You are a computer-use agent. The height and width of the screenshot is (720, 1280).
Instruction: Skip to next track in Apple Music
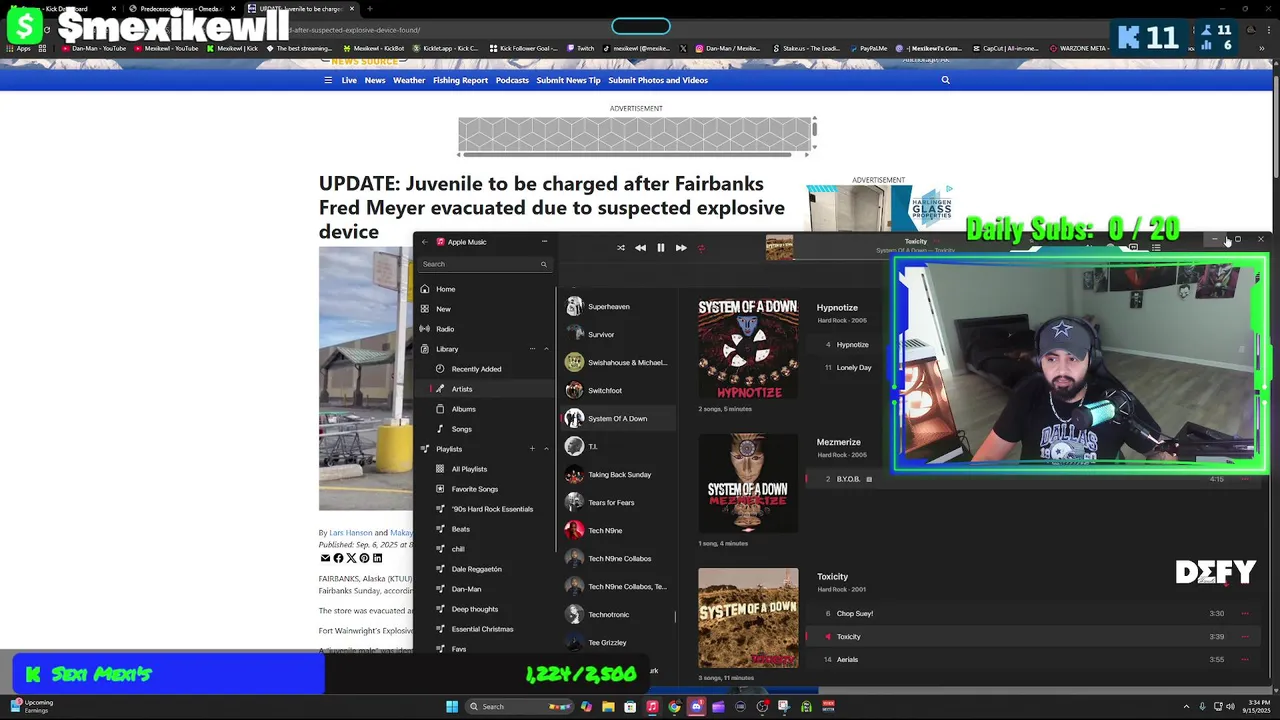(x=681, y=248)
